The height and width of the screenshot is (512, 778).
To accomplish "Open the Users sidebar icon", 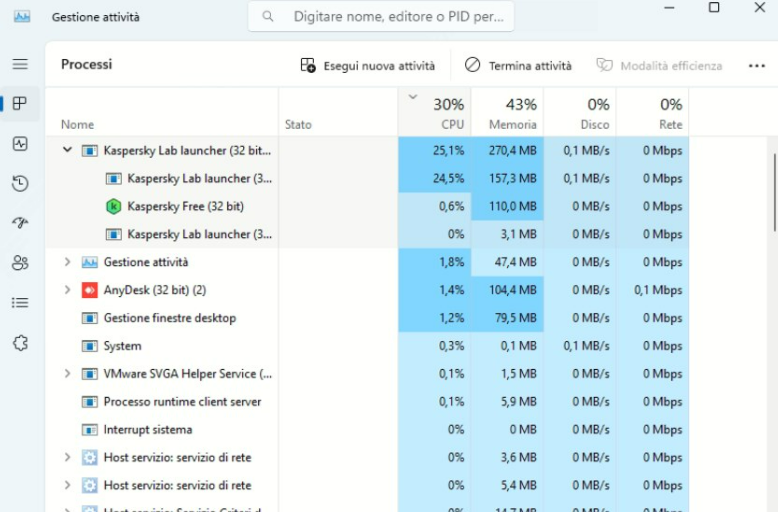I will [20, 263].
